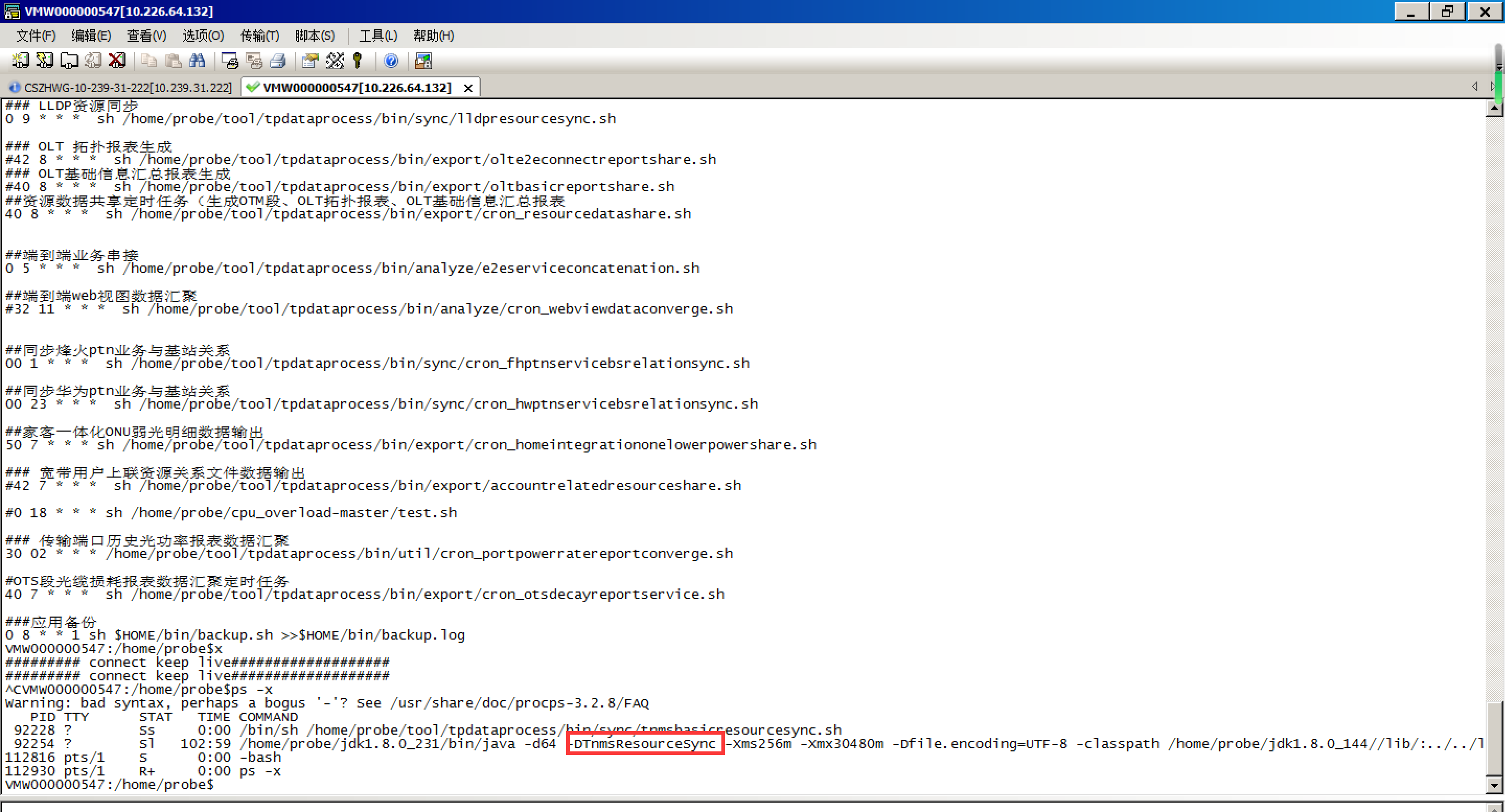Click the cron_fhptnservicebsrelationsync.sh line

[377, 363]
